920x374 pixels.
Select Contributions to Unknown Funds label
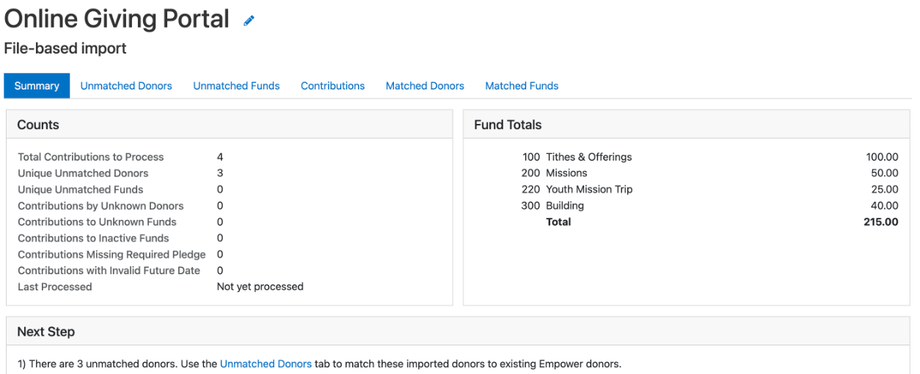(x=97, y=222)
